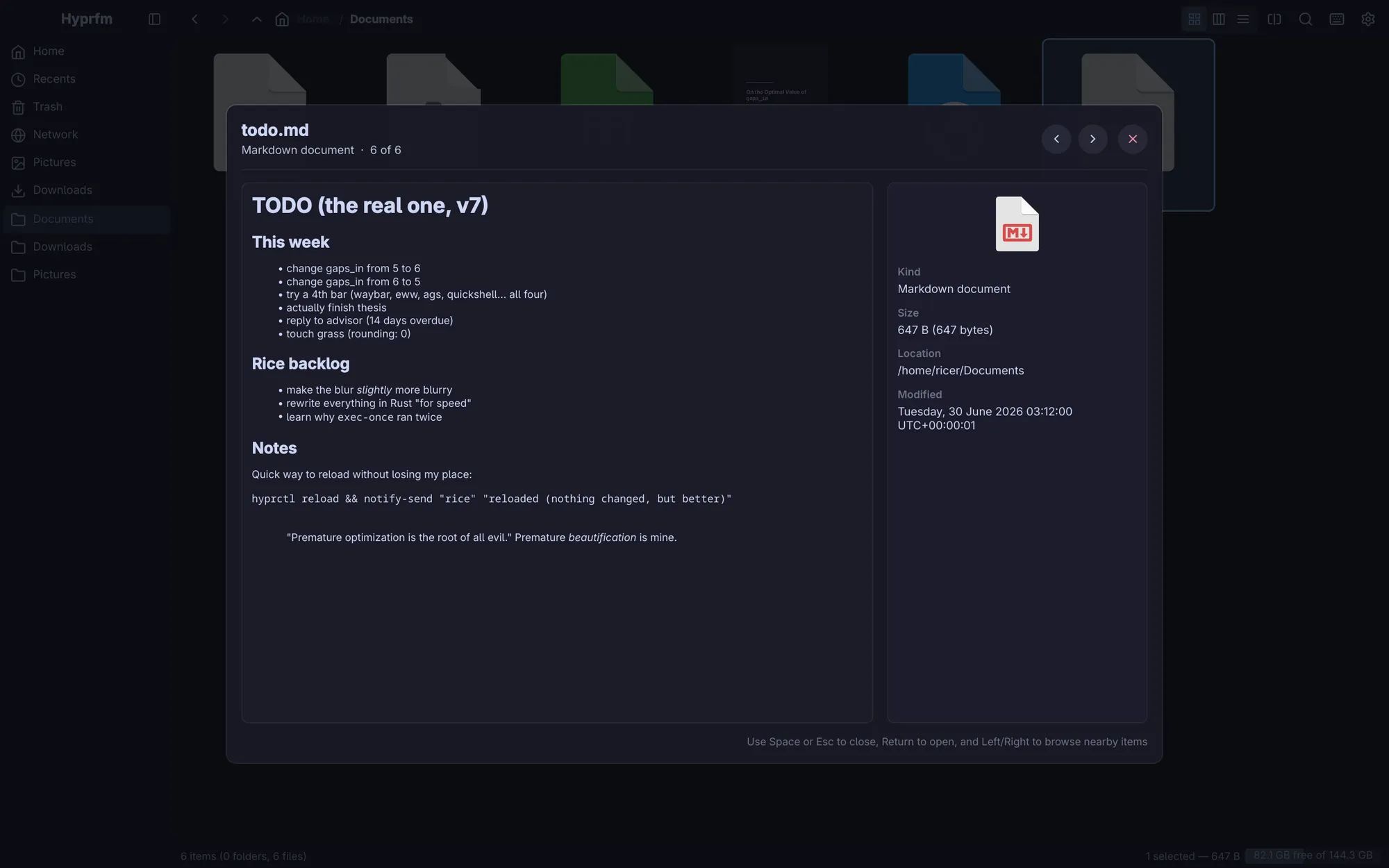Click the blue file thumbnail behind preview

click(x=954, y=78)
